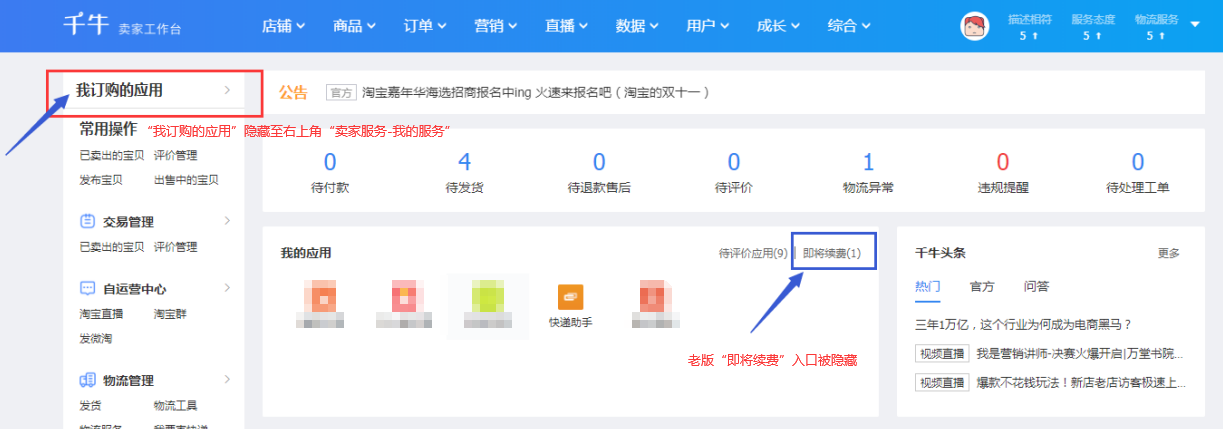Click 评价管理 under 常用操作
The image size is (1223, 429).
(176, 155)
